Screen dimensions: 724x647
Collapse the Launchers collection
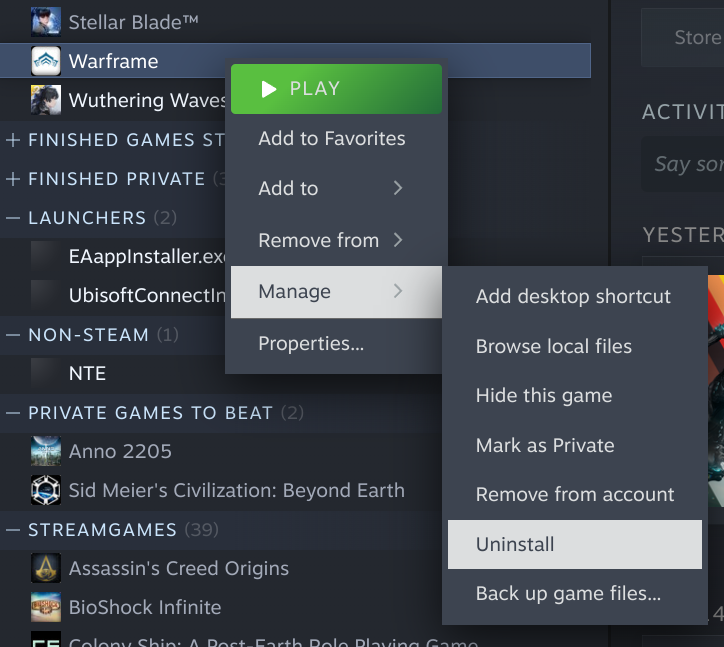(13, 218)
